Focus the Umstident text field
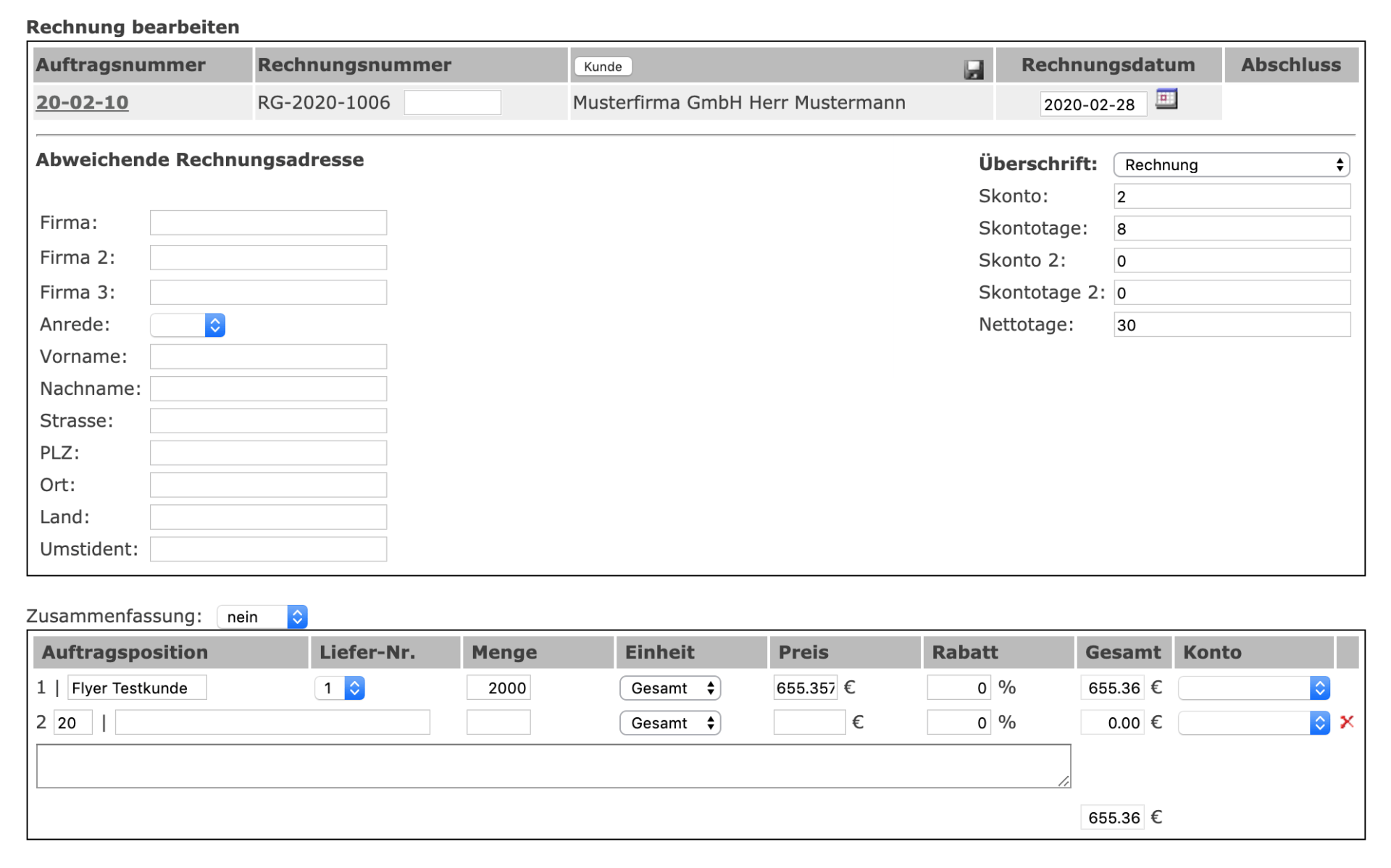The image size is (1391, 868). pyautogui.click(x=268, y=549)
